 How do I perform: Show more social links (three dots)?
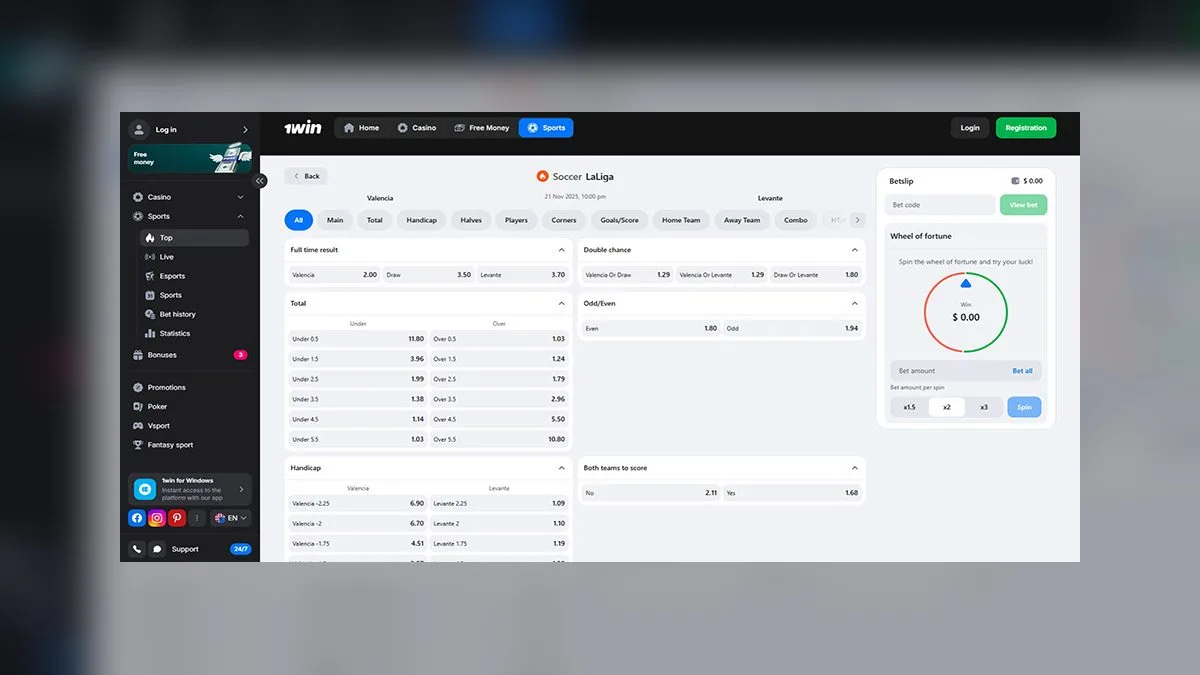[x=197, y=518]
